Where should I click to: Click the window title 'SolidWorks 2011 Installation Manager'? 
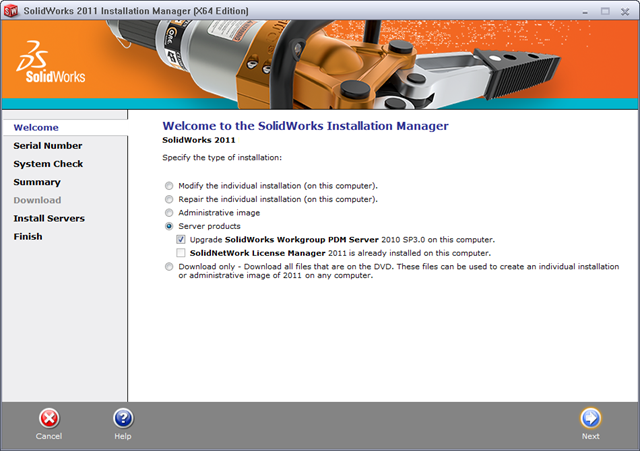coord(136,11)
